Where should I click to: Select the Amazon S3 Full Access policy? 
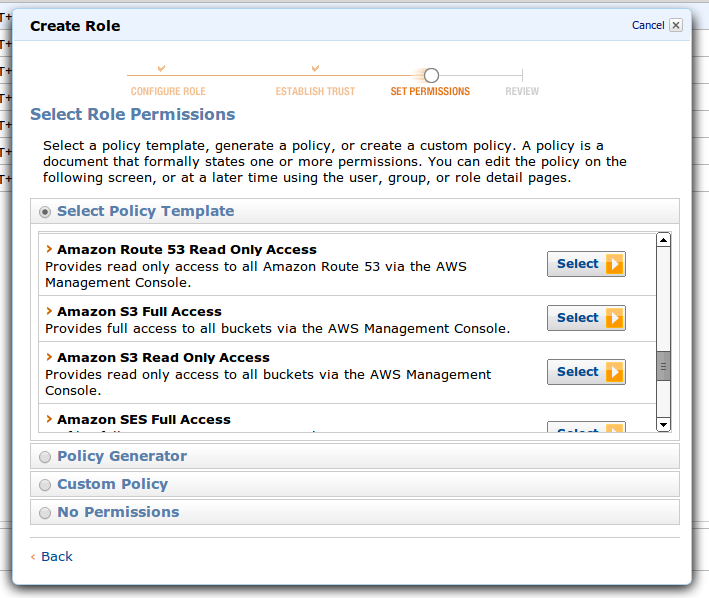coord(586,318)
